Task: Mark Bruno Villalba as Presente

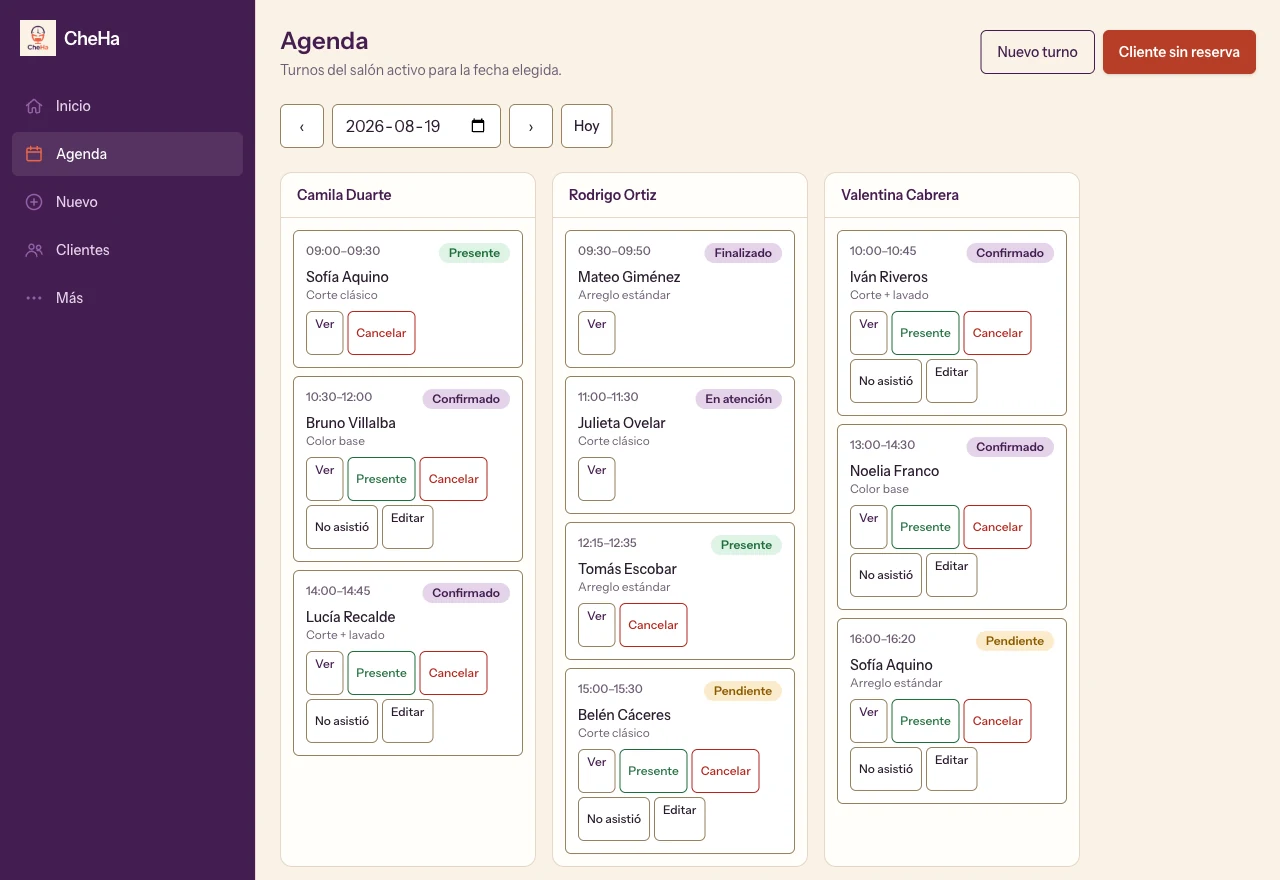Action: coord(381,479)
